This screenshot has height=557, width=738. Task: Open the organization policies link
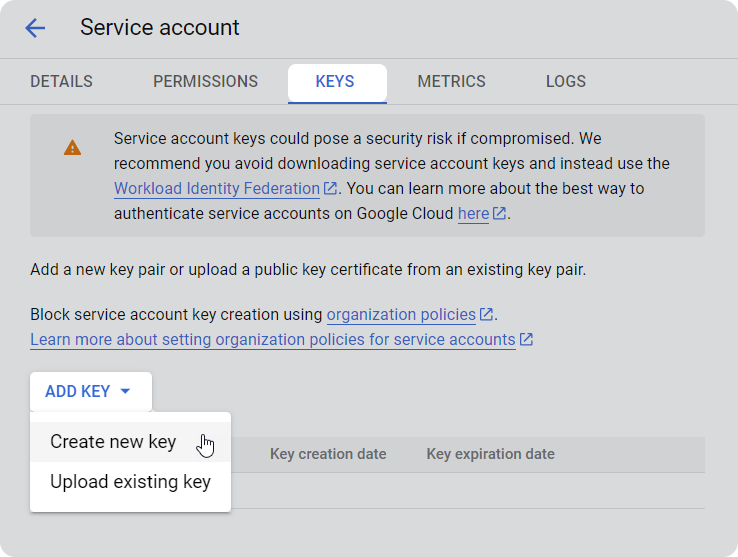[x=401, y=314]
